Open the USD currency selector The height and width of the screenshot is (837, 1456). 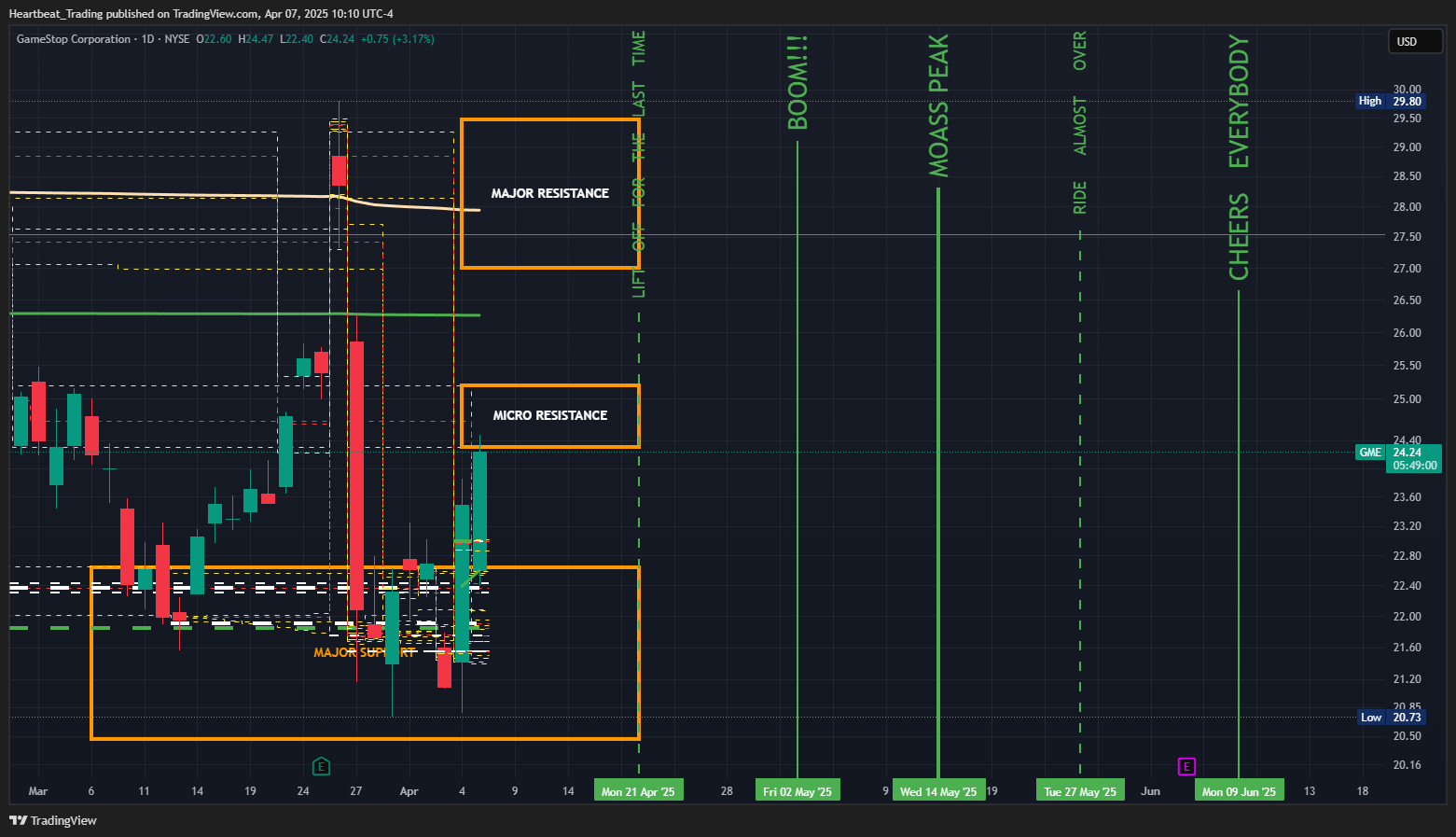point(1416,41)
